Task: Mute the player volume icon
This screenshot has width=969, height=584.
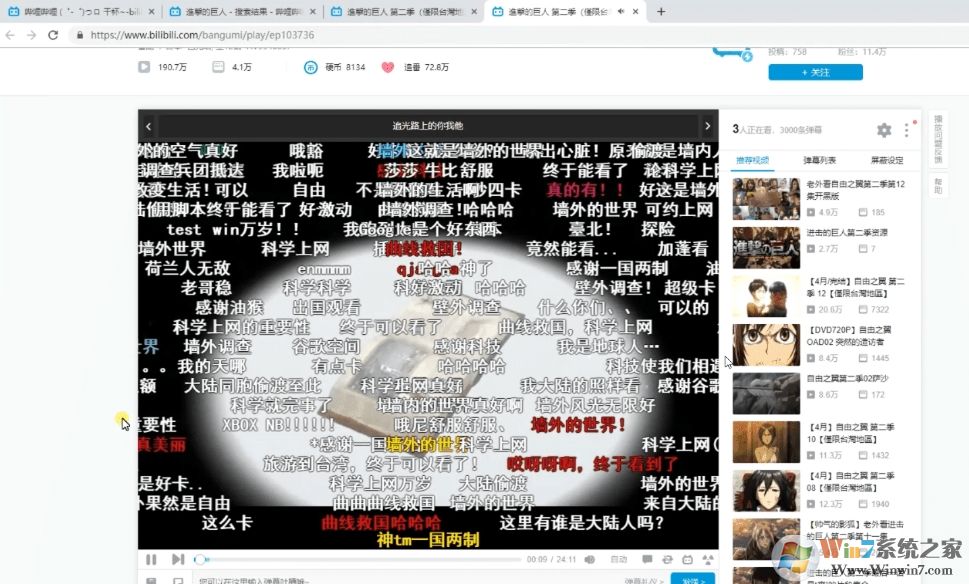Action: 590,559
